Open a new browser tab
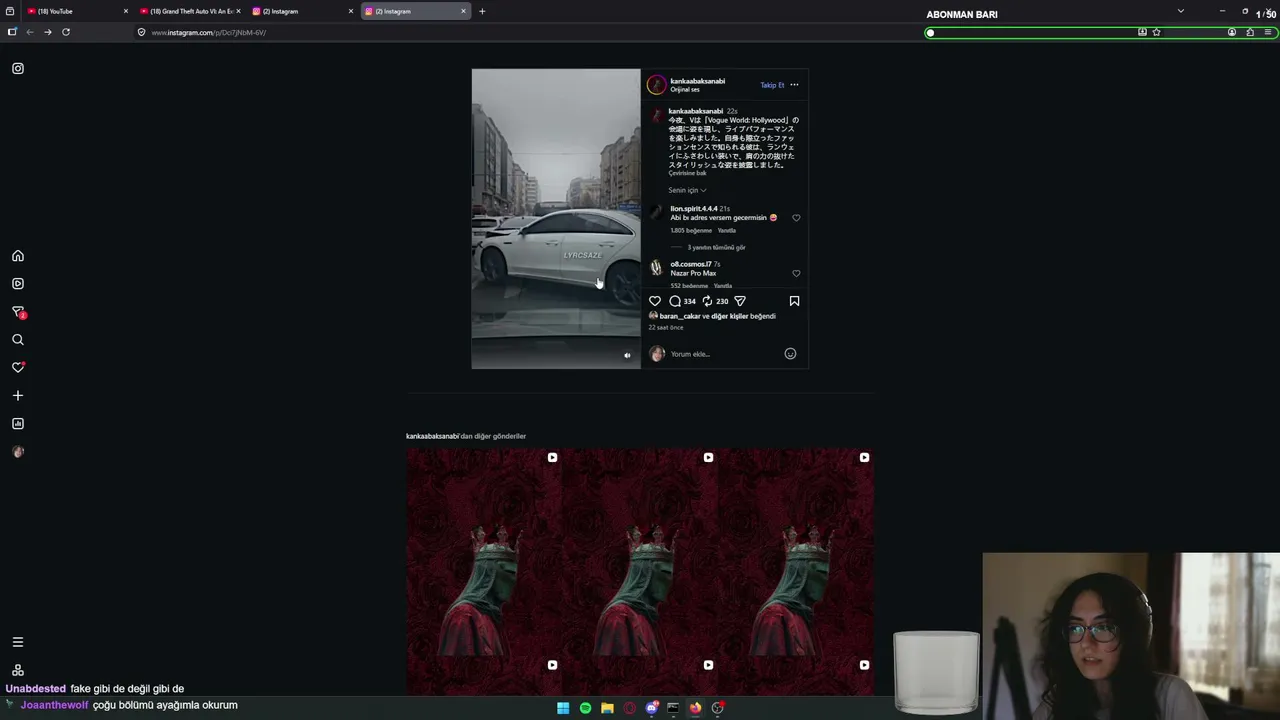Viewport: 1280px width, 720px height. (x=482, y=11)
